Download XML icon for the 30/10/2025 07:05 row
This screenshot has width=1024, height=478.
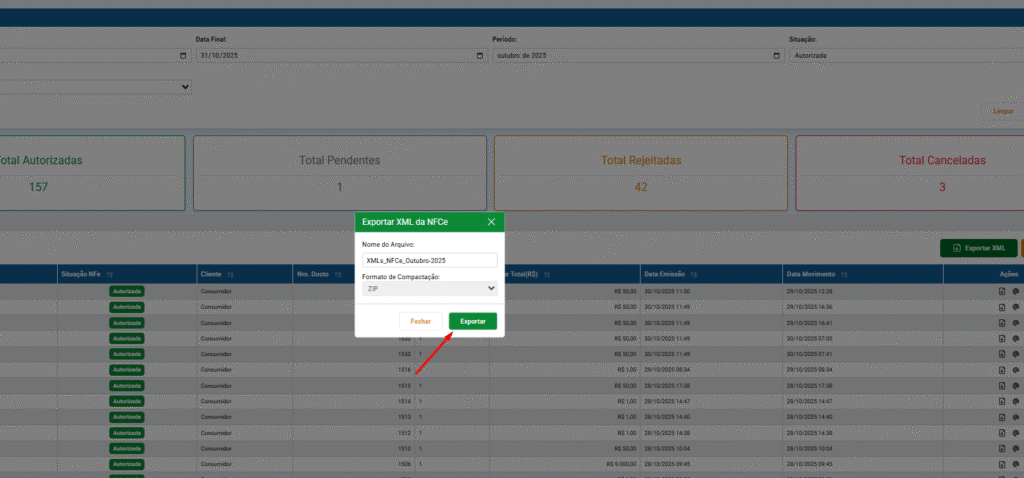1002,338
